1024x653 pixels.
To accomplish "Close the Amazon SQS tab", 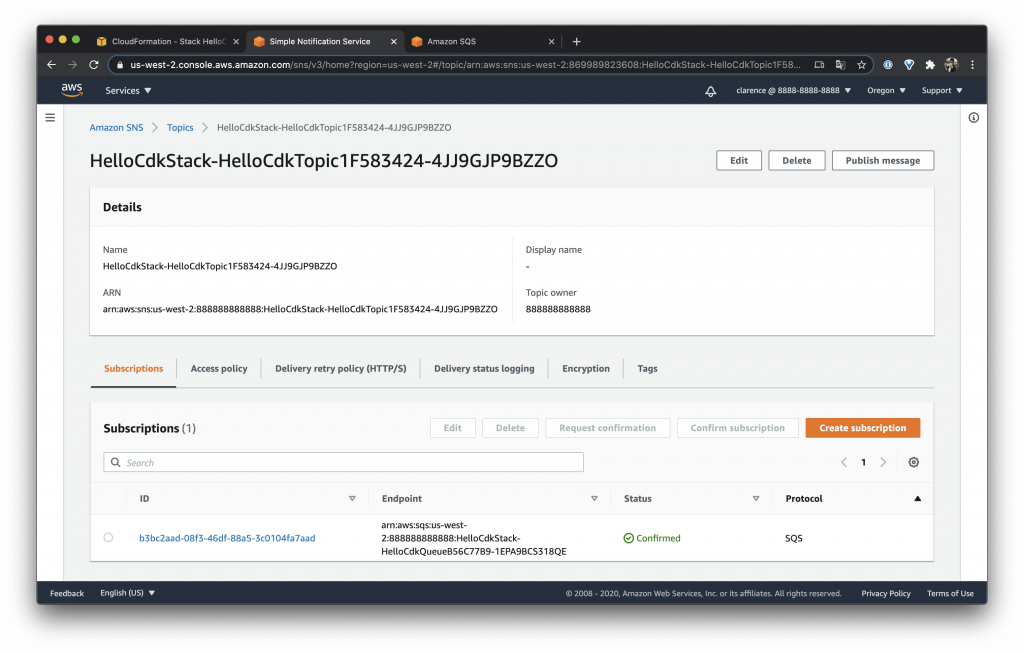I will [551, 41].
